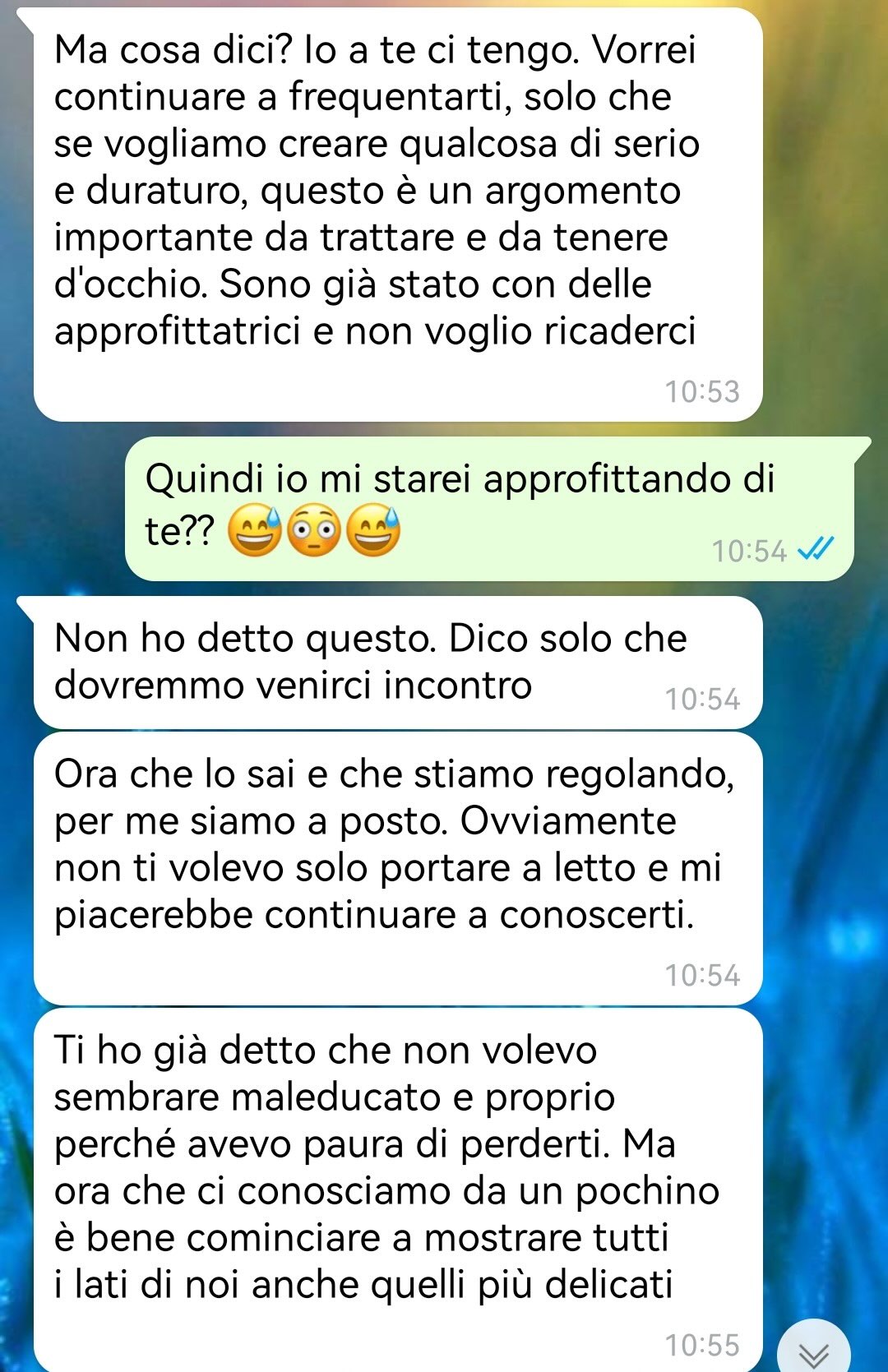
Task: Tap the last sweat-smile emoji after flushed face
Action: 374,532
